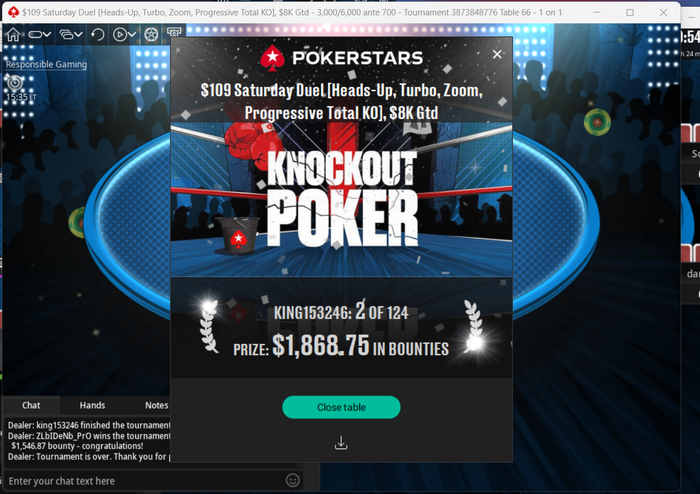Open the cashier icon in toolbar
Viewport: 700px width, 494px height.
[174, 32]
